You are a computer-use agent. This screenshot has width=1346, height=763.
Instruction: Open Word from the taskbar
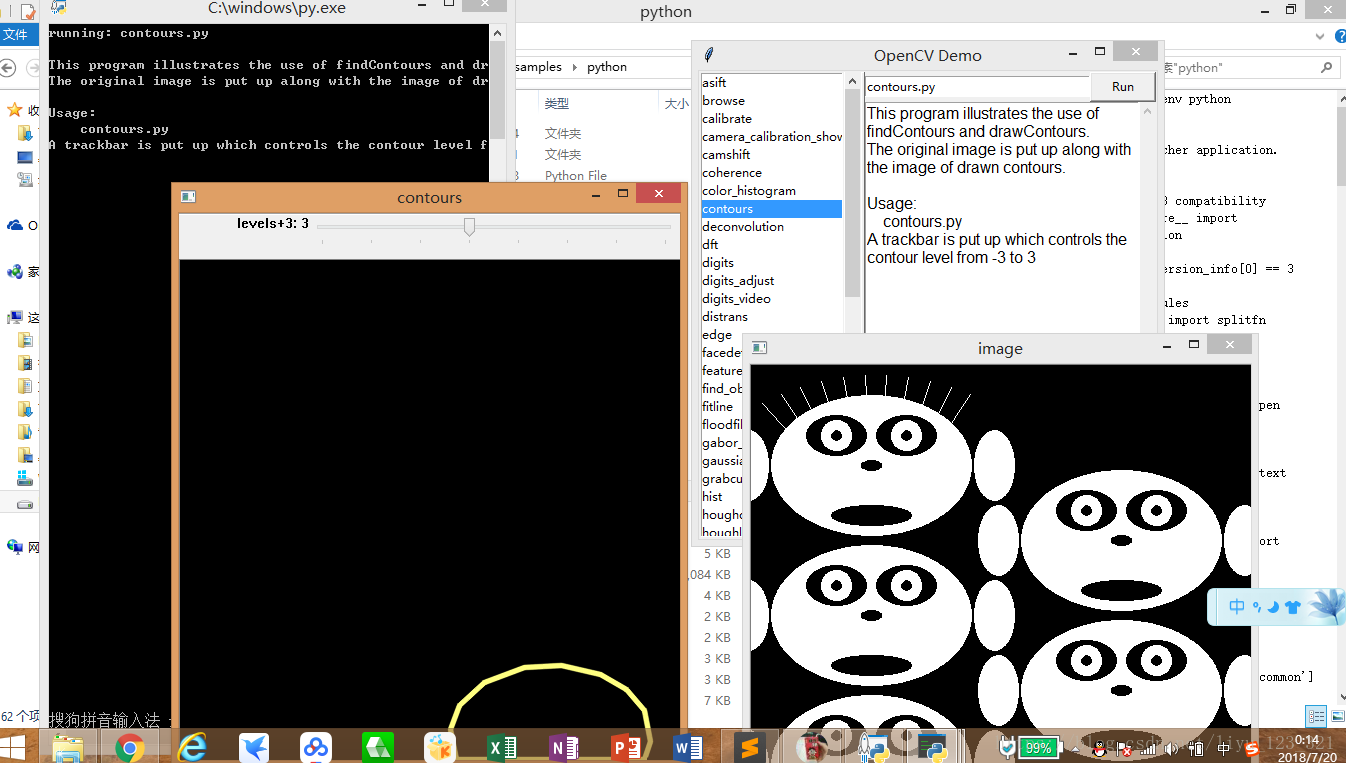click(688, 747)
